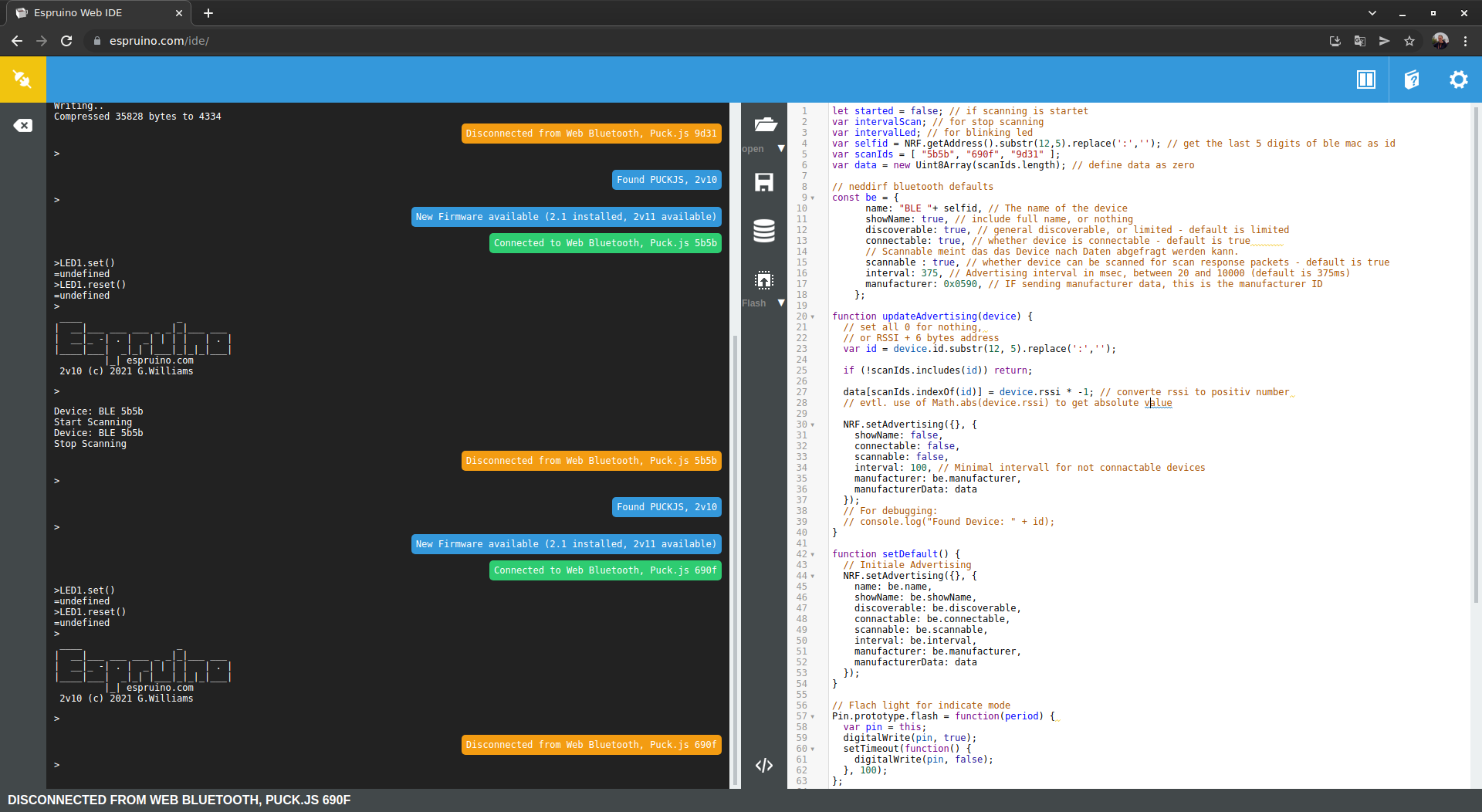The height and width of the screenshot is (812, 1482).
Task: Click the install app icon in address bar
Action: (x=1335, y=41)
